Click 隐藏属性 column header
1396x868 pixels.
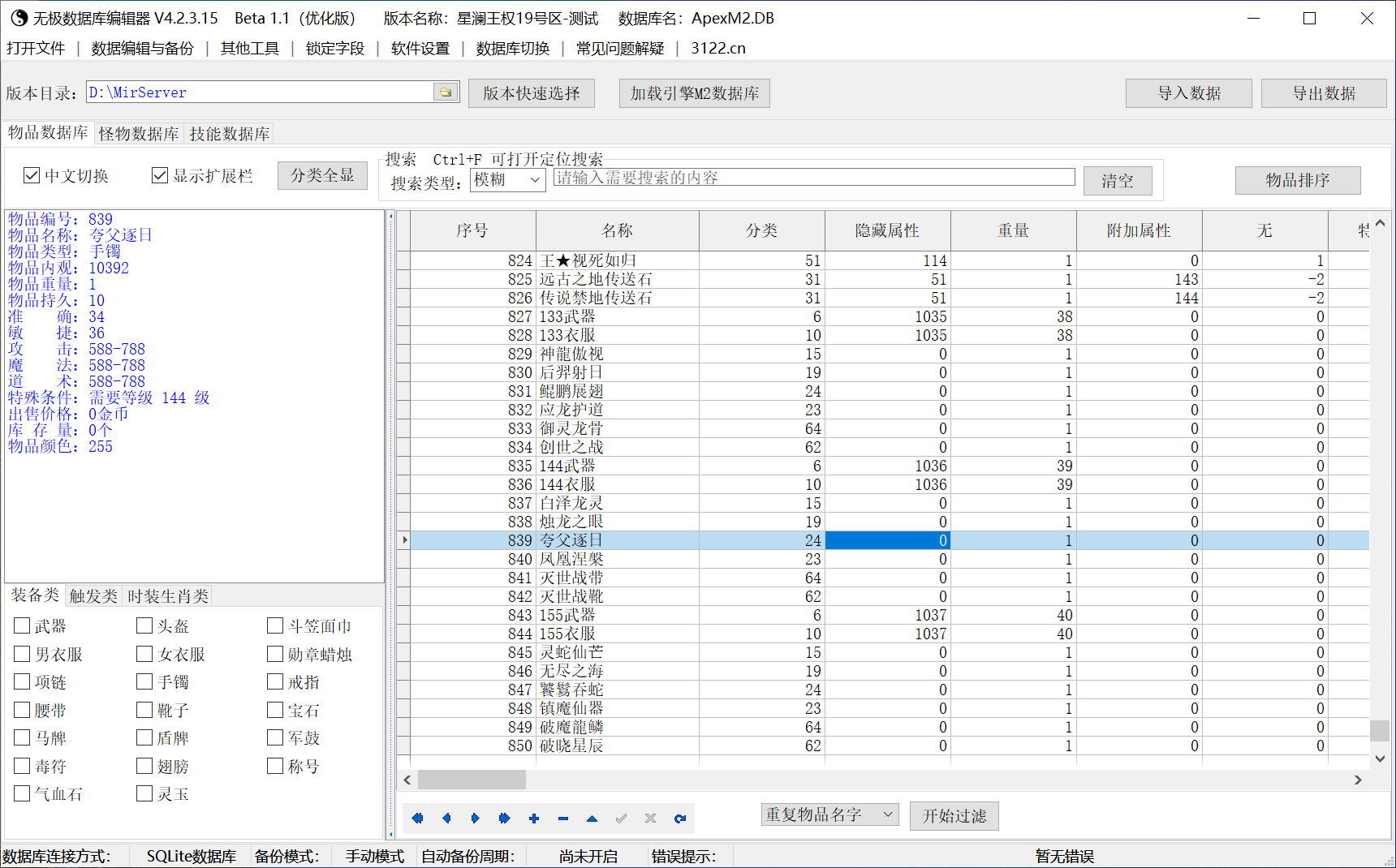coord(888,230)
